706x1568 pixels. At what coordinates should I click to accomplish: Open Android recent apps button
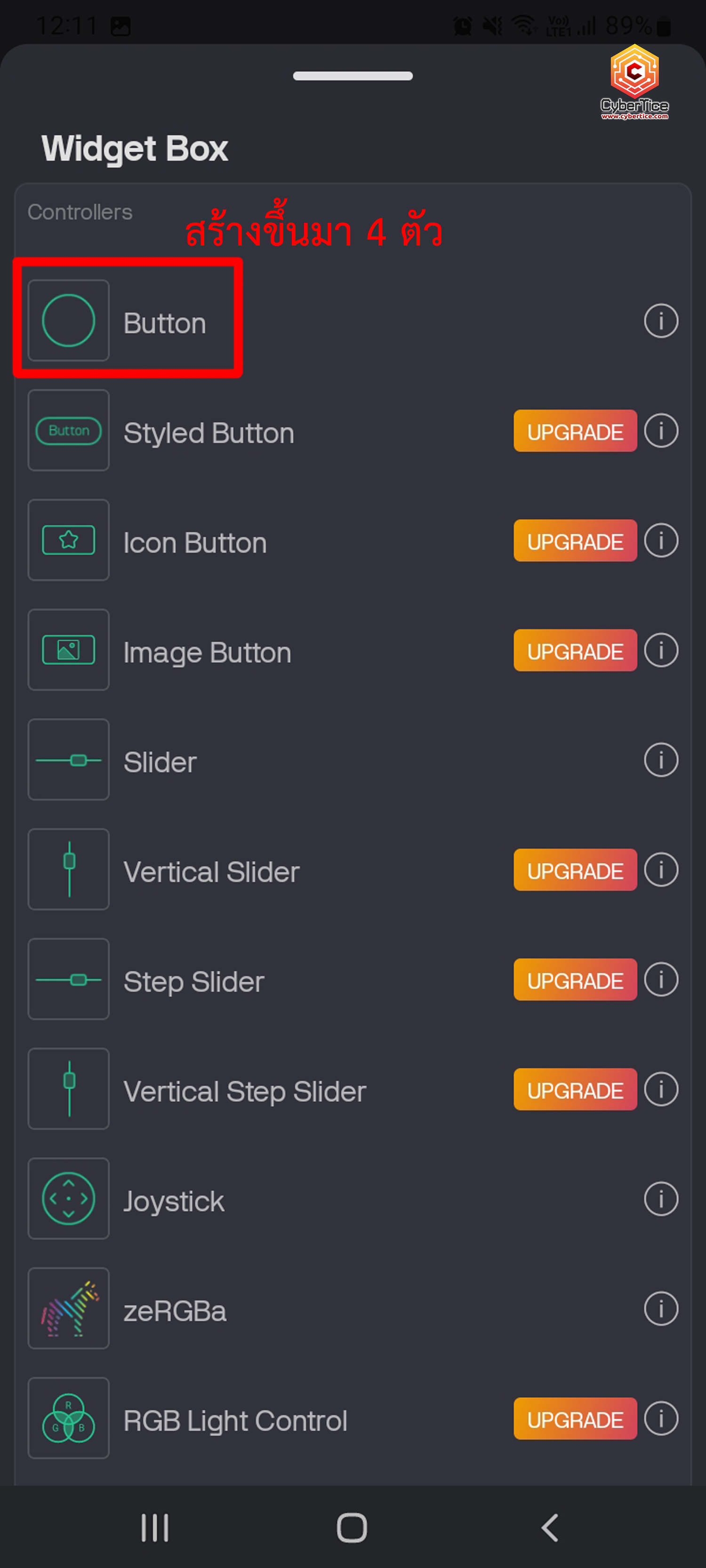155,1527
